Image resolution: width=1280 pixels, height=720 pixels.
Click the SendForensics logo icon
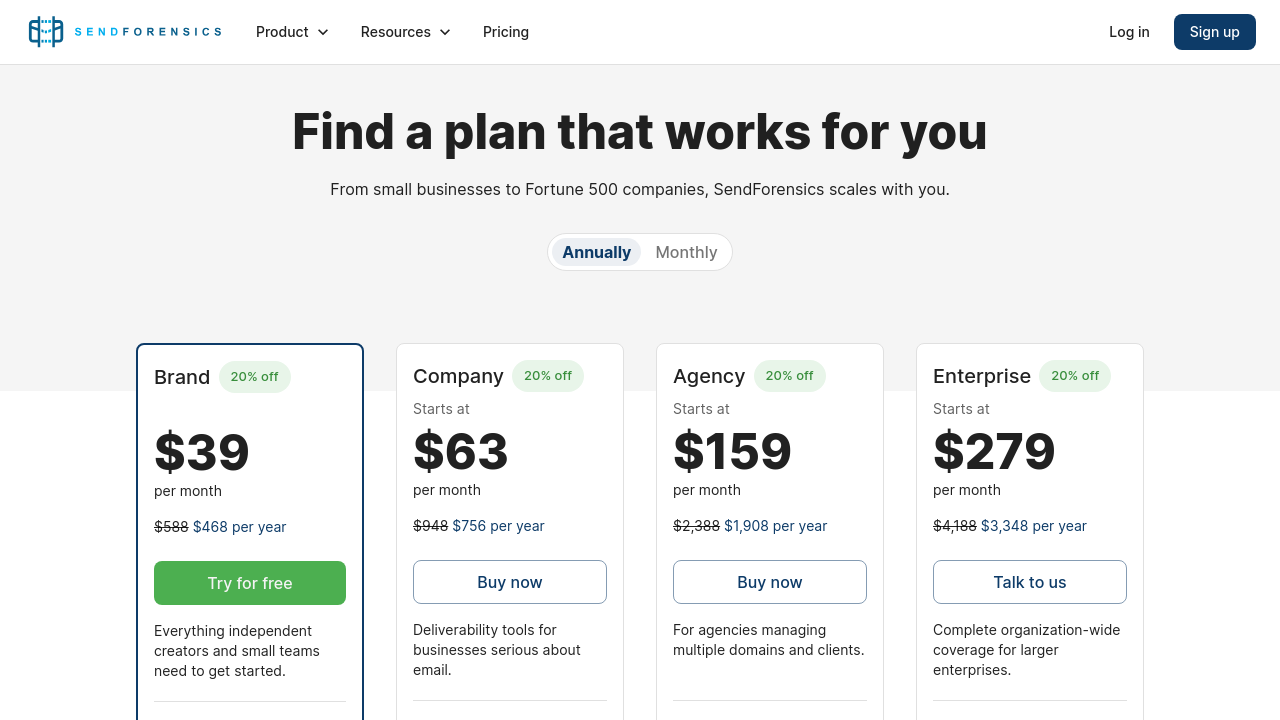tap(46, 32)
